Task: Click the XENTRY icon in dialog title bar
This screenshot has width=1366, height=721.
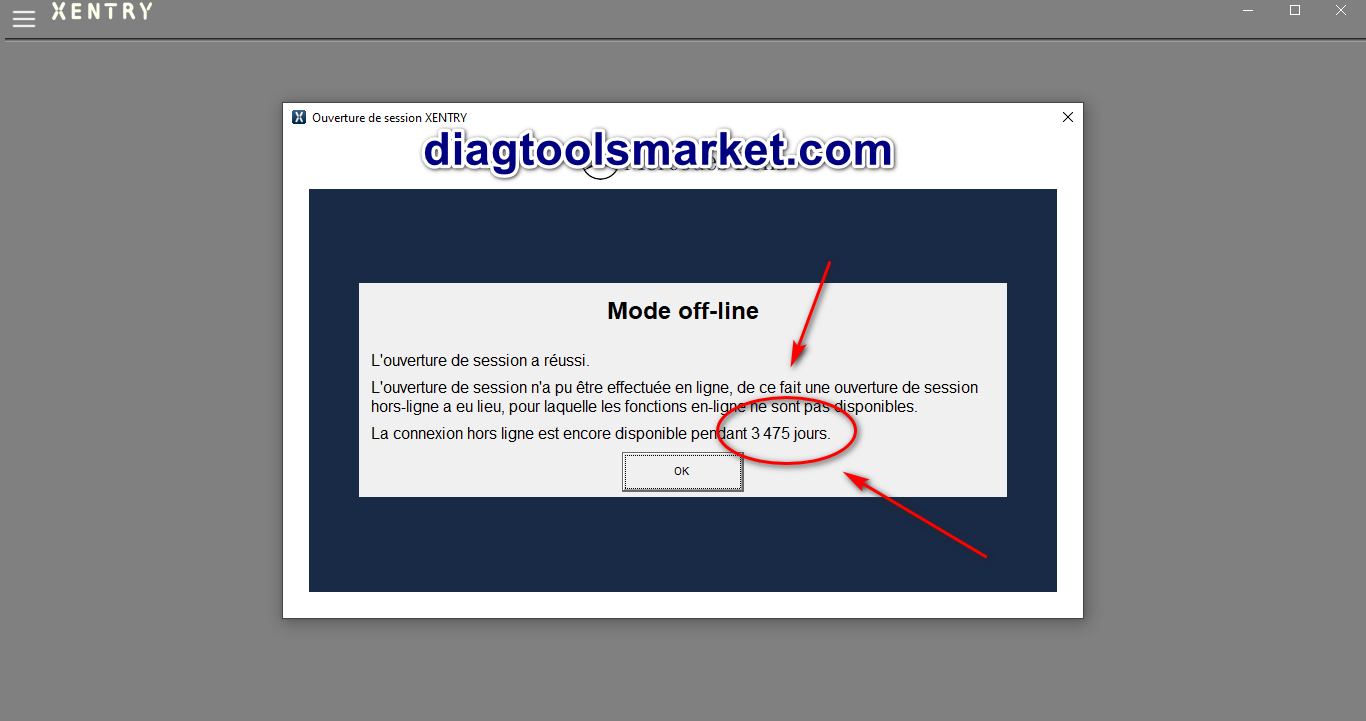Action: pos(298,117)
